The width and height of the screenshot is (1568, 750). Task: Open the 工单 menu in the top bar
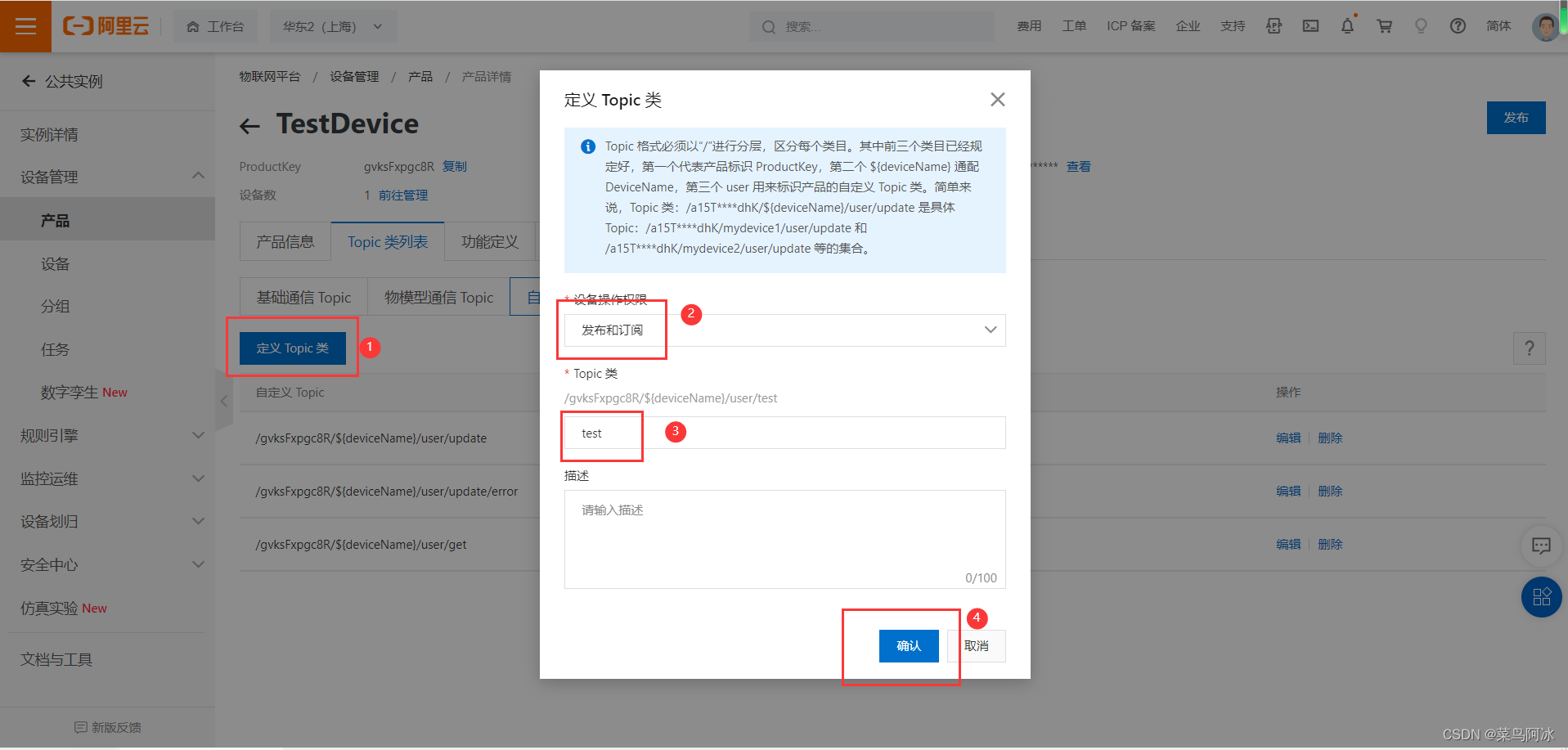1074,25
